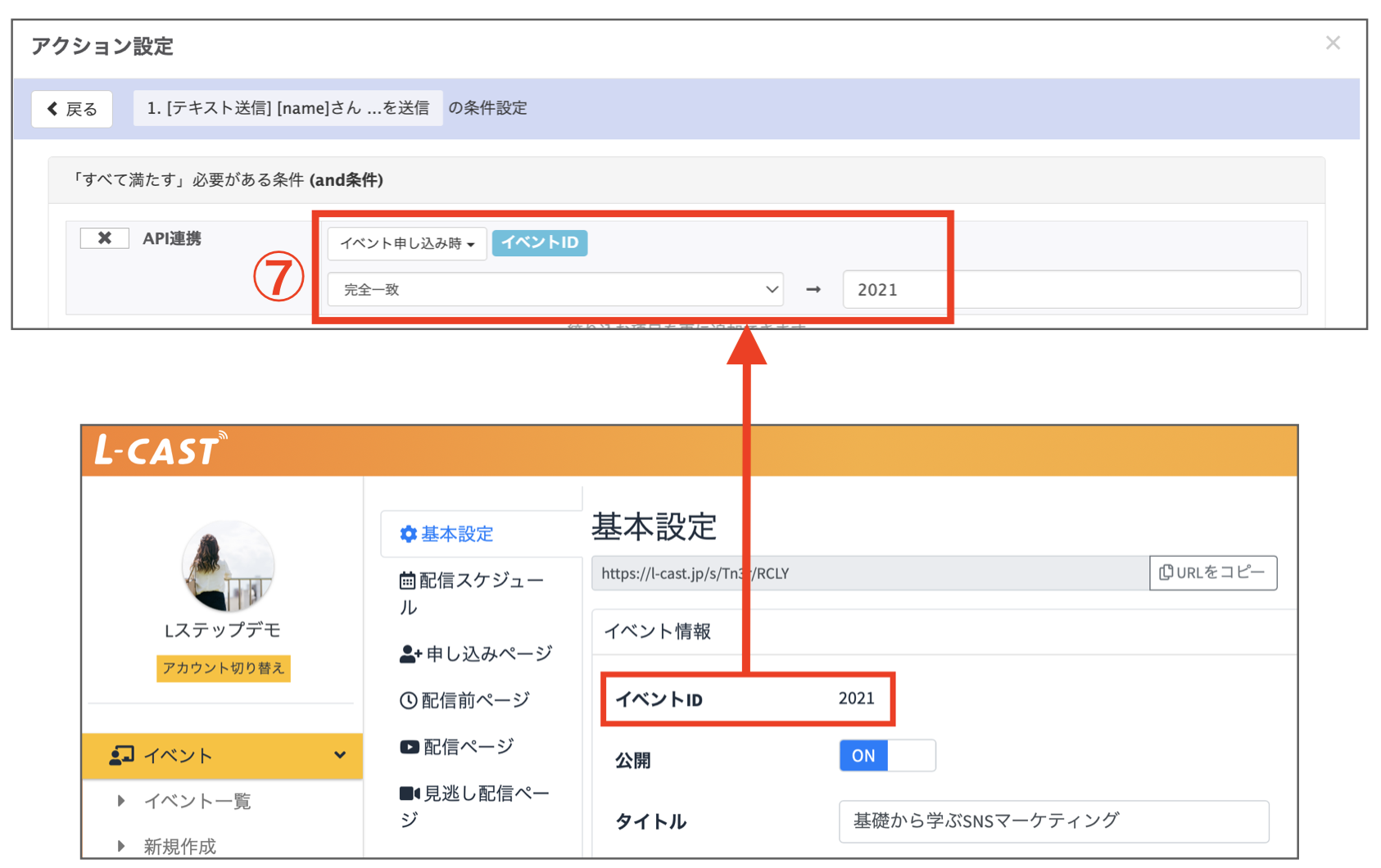Open 配信スケジュール via its calendar icon

click(x=408, y=580)
